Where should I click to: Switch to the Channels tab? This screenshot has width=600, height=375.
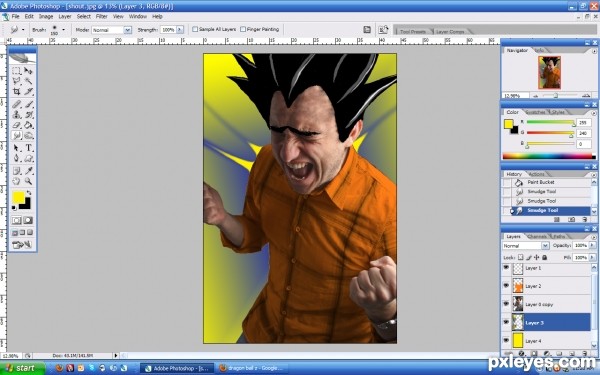536,236
